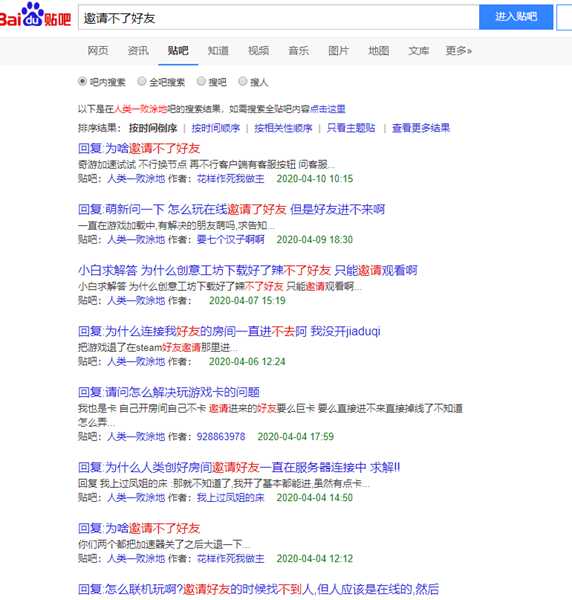Open result 为什么人类创好房间邀请好友一直在服务器连接中
The height and width of the screenshot is (600, 572).
[x=239, y=467]
